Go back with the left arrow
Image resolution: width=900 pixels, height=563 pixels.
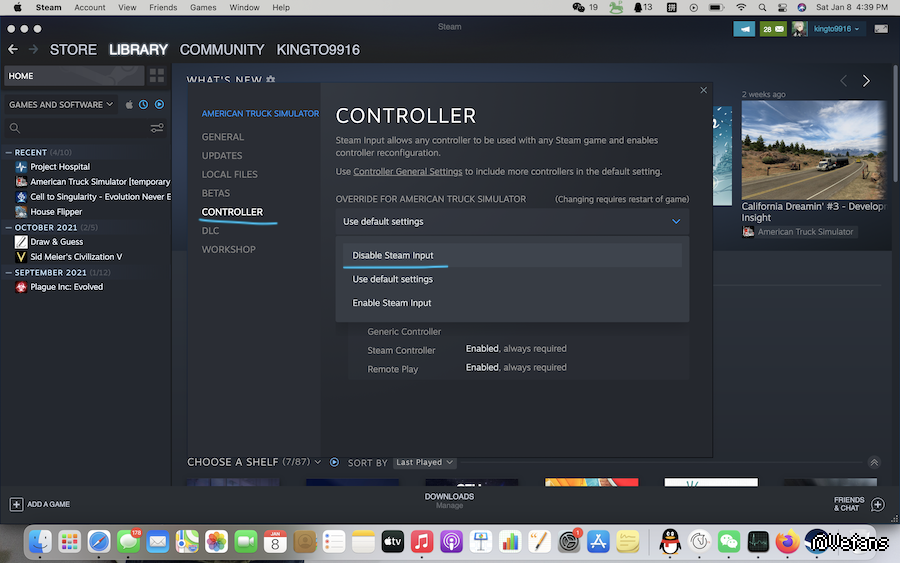point(13,49)
